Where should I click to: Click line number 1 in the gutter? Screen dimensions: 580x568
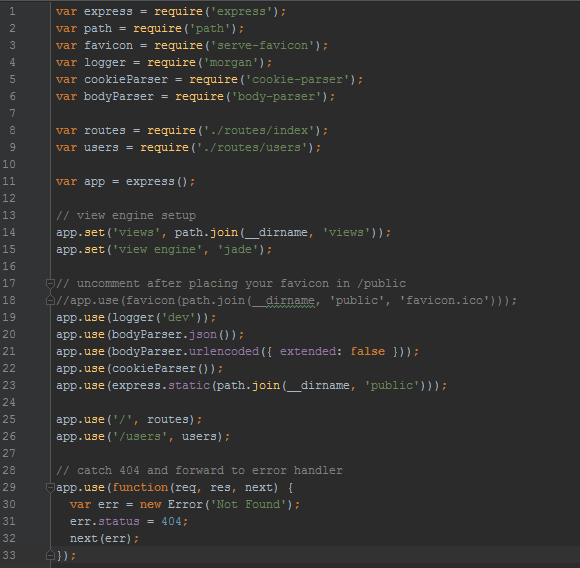pos(12,11)
